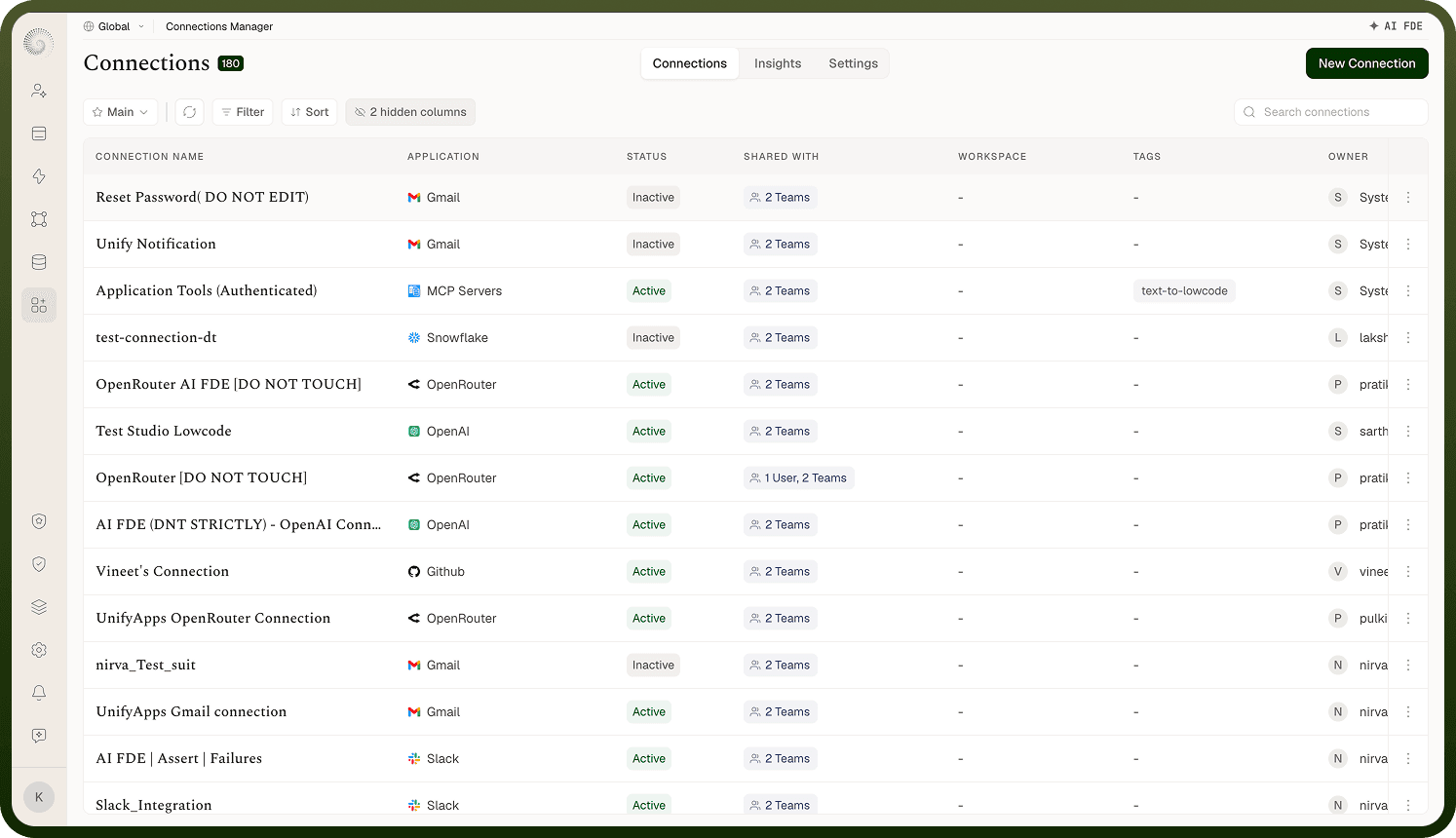Open row menu for test-connection-dt
The width and height of the screenshot is (1456, 838).
pyautogui.click(x=1408, y=338)
